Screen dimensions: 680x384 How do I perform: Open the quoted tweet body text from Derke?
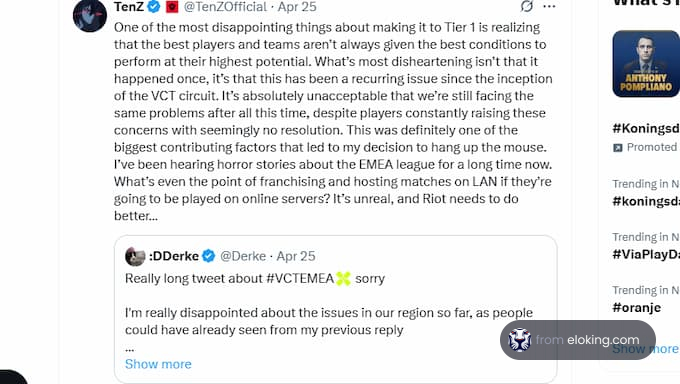point(329,321)
